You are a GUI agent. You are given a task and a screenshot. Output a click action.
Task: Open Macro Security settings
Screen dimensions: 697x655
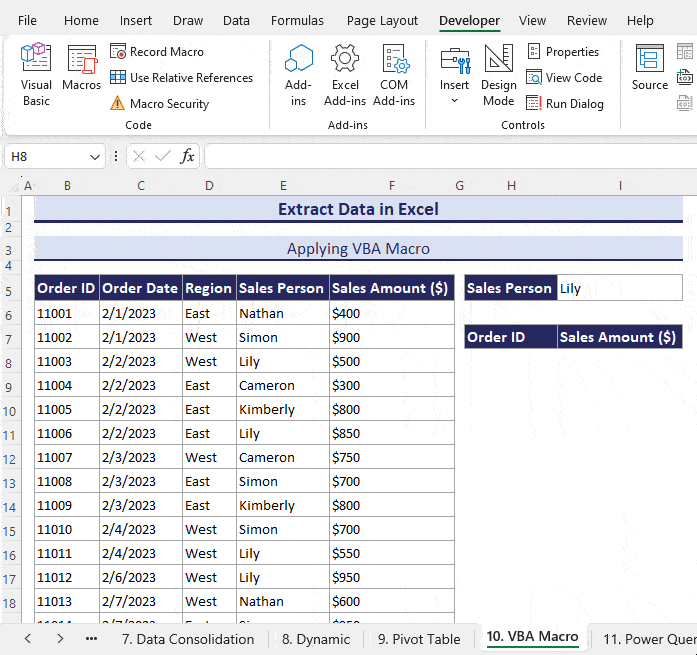pyautogui.click(x=160, y=104)
